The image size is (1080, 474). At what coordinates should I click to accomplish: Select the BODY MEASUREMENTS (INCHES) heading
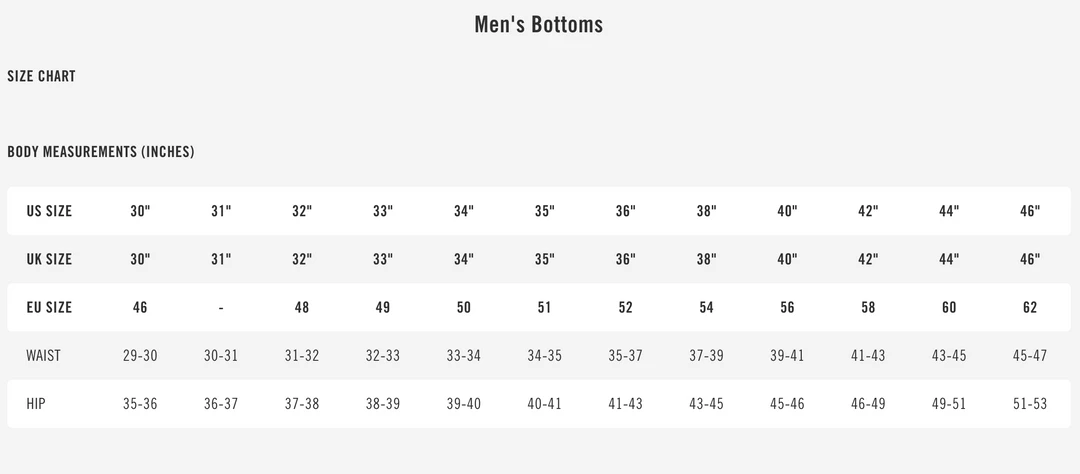click(101, 152)
